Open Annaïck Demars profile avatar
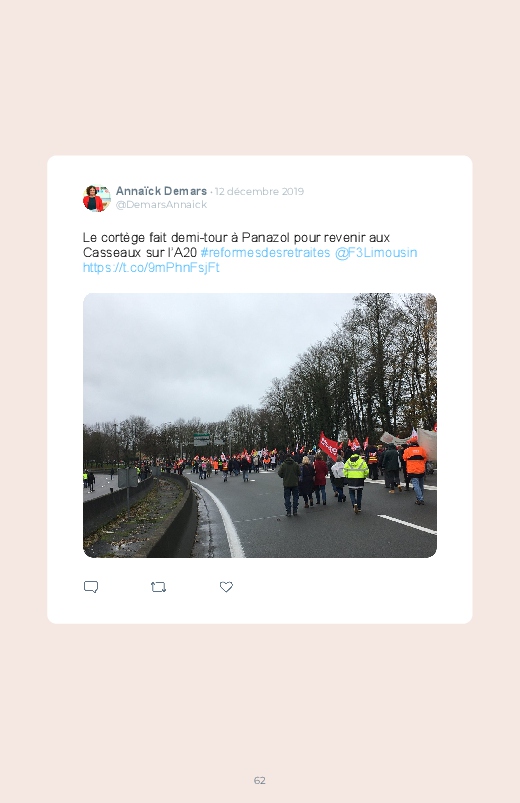520x803 pixels. (x=97, y=198)
